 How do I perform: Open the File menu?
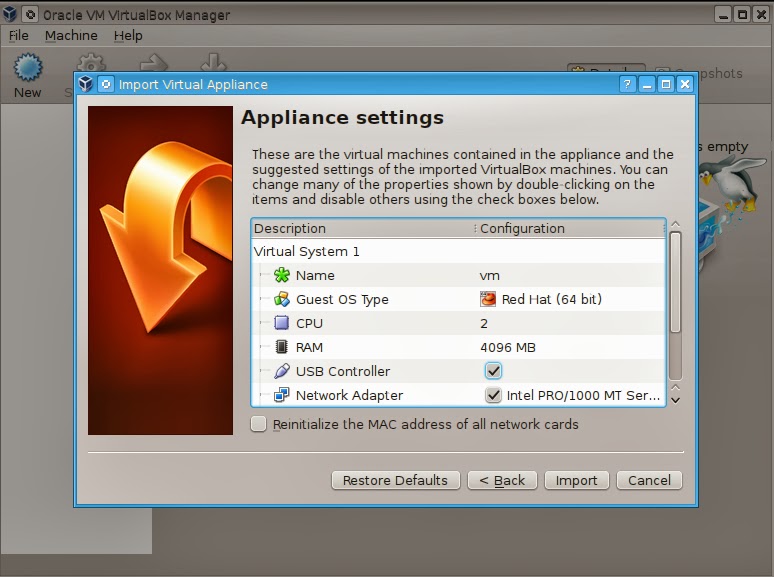pyautogui.click(x=19, y=36)
